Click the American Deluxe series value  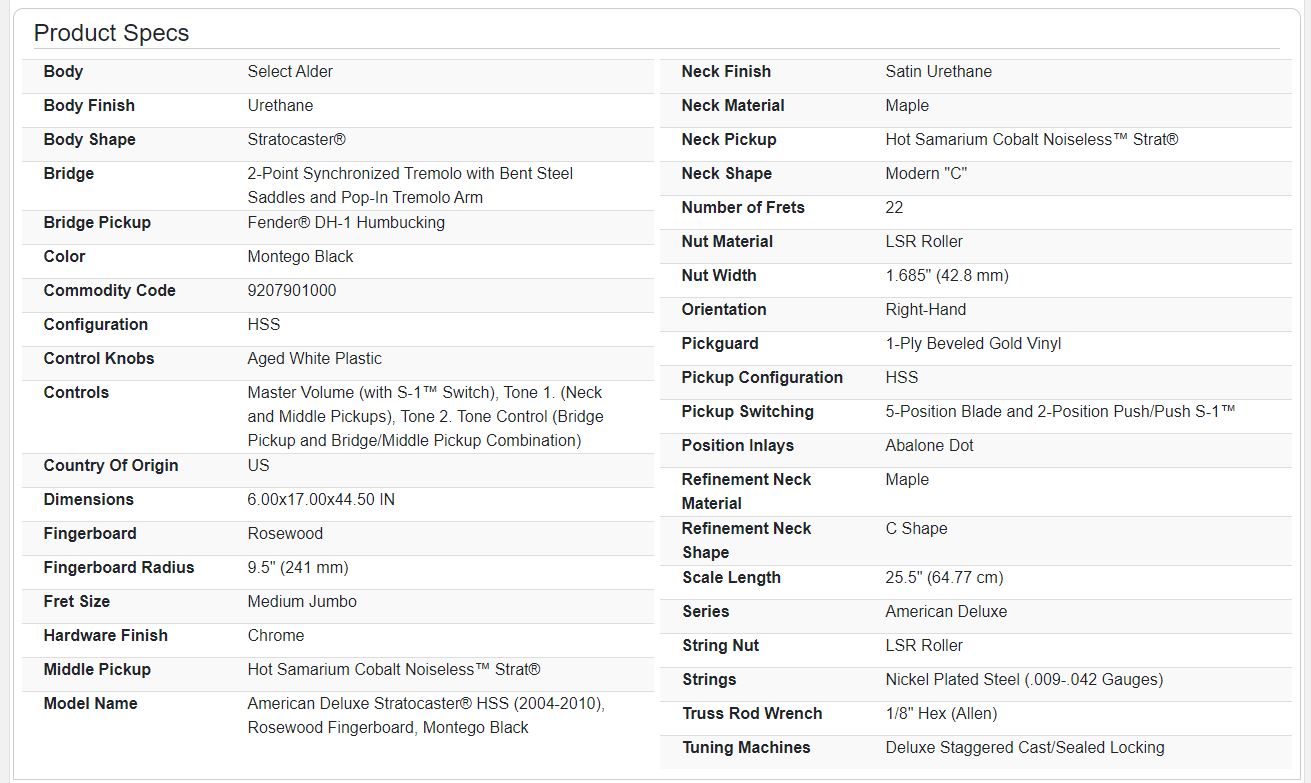[946, 612]
